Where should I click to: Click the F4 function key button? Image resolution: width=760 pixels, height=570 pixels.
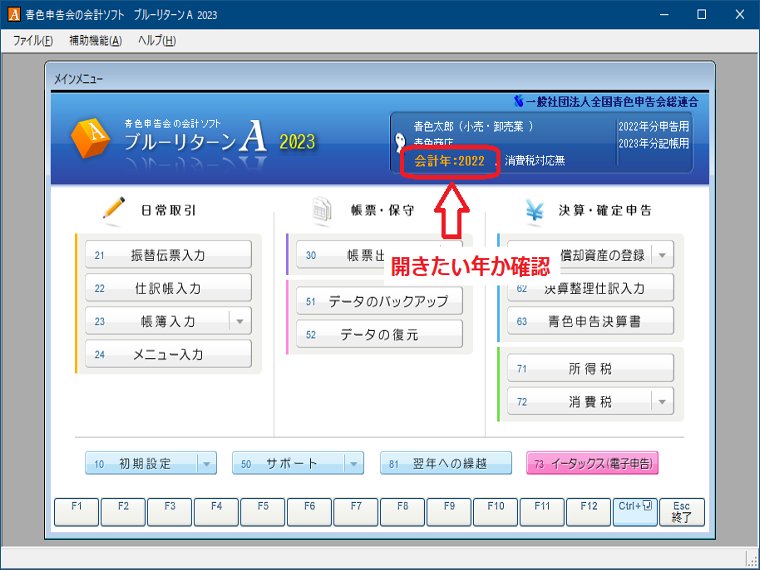[x=216, y=512]
